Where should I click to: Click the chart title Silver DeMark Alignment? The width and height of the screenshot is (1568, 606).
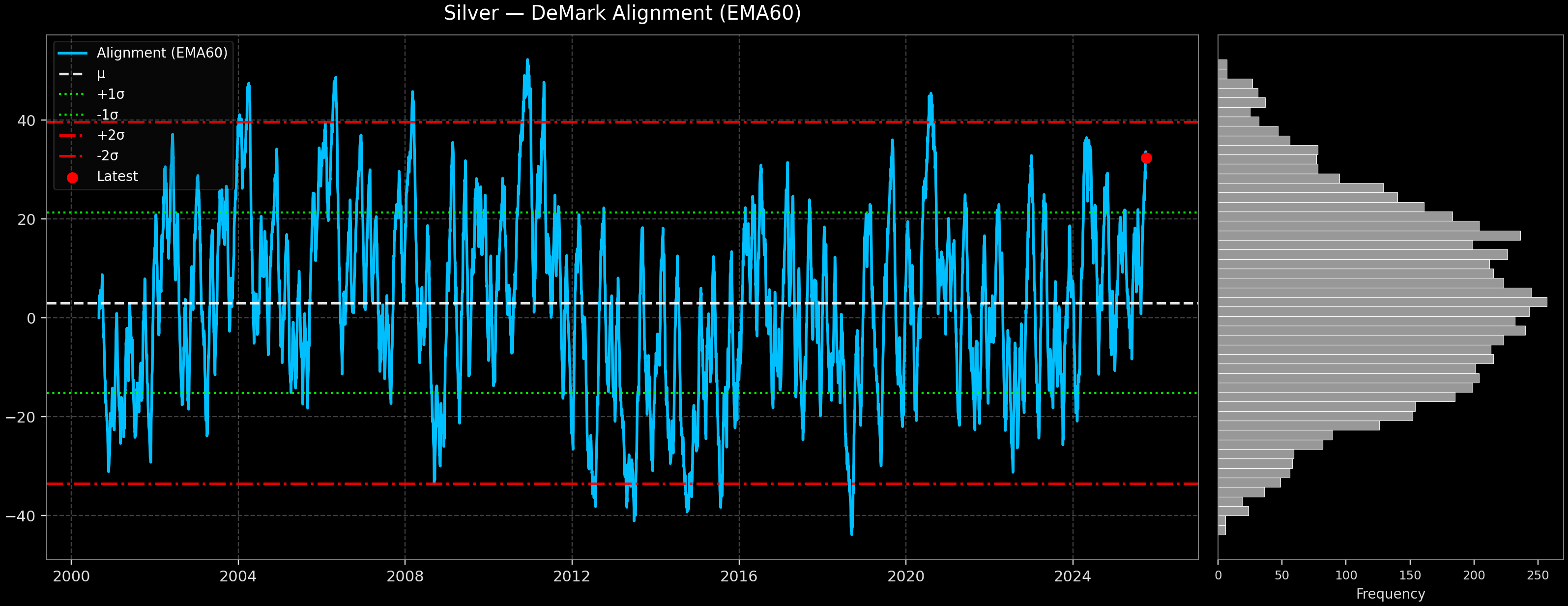(x=622, y=13)
